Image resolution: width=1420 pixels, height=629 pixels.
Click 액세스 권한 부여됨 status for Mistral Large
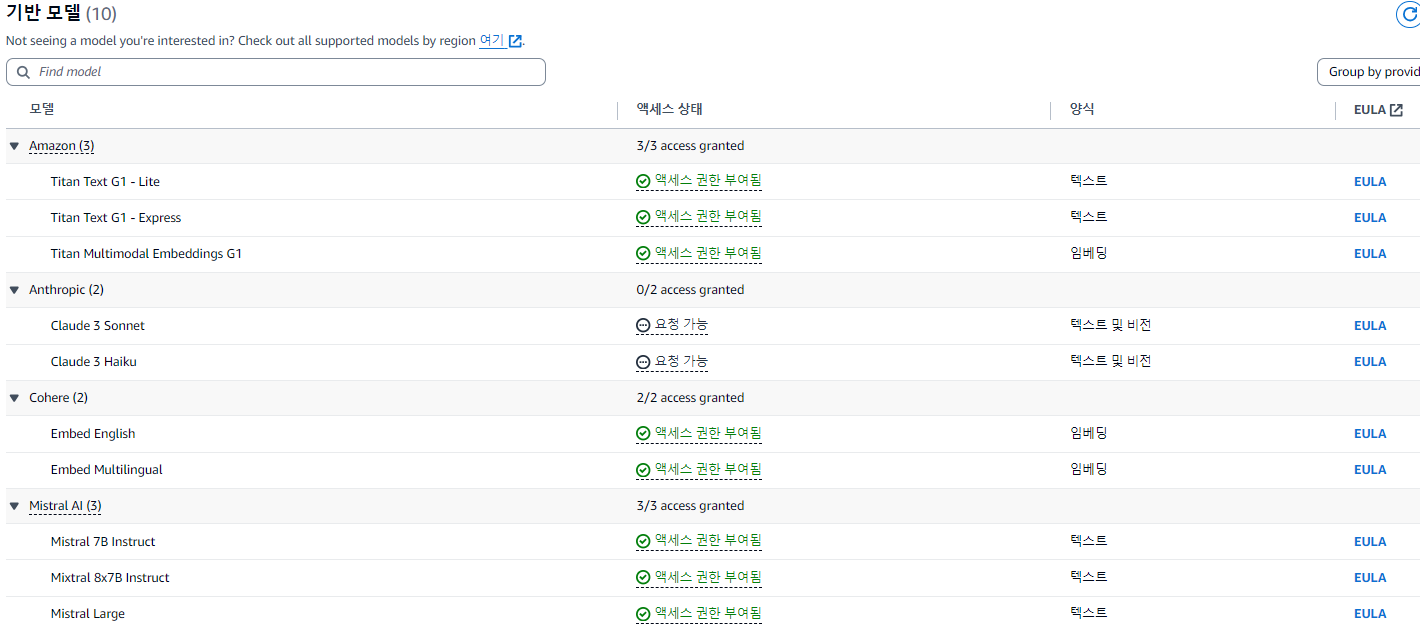[x=708, y=613]
